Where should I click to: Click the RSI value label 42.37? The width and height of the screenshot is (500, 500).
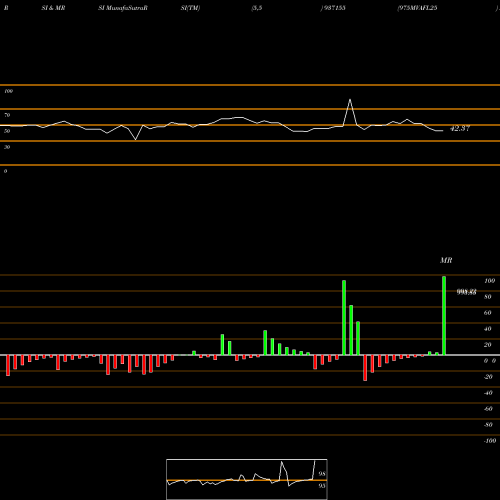click(460, 128)
